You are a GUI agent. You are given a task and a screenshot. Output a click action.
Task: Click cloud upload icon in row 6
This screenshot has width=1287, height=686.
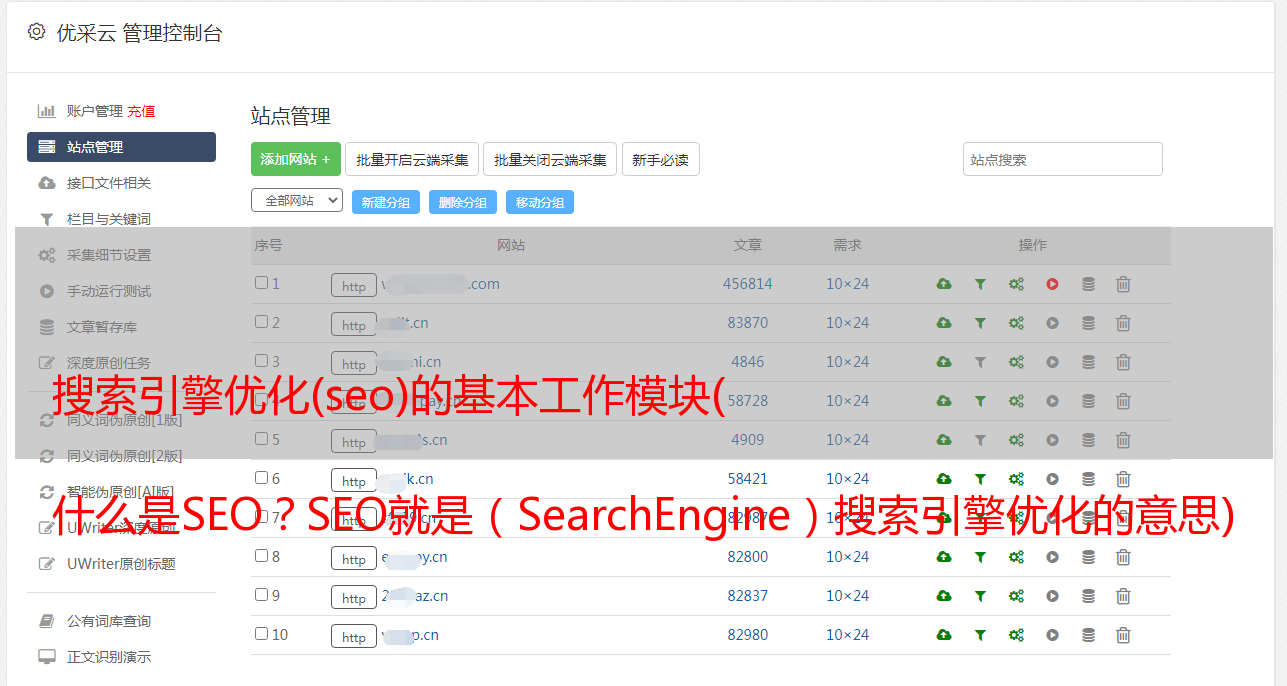coord(944,479)
